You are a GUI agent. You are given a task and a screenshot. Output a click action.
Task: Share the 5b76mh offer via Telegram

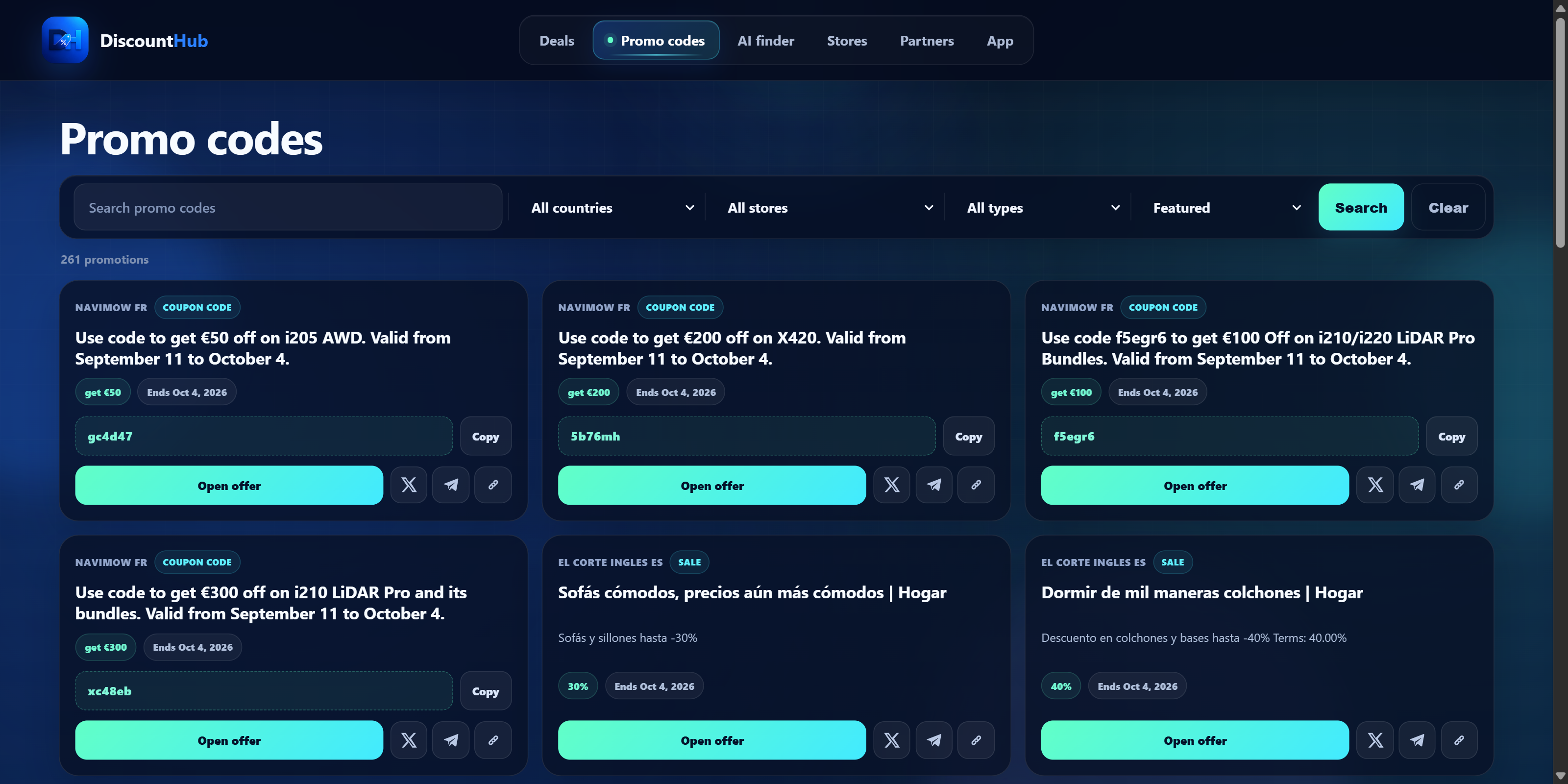coord(934,485)
